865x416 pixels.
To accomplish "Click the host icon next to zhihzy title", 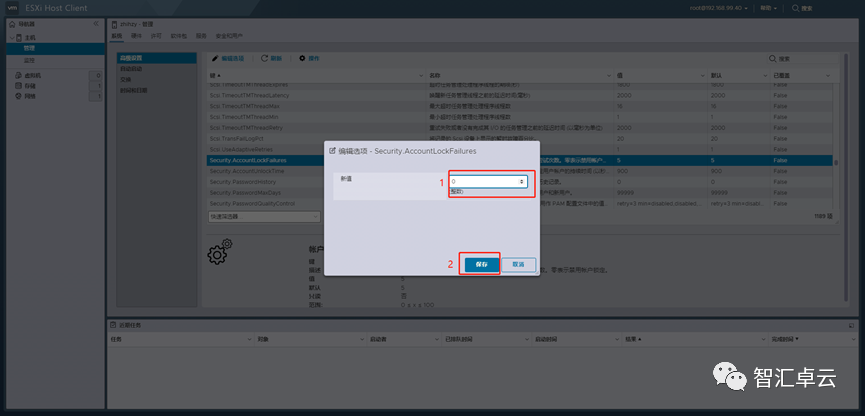I will point(115,25).
